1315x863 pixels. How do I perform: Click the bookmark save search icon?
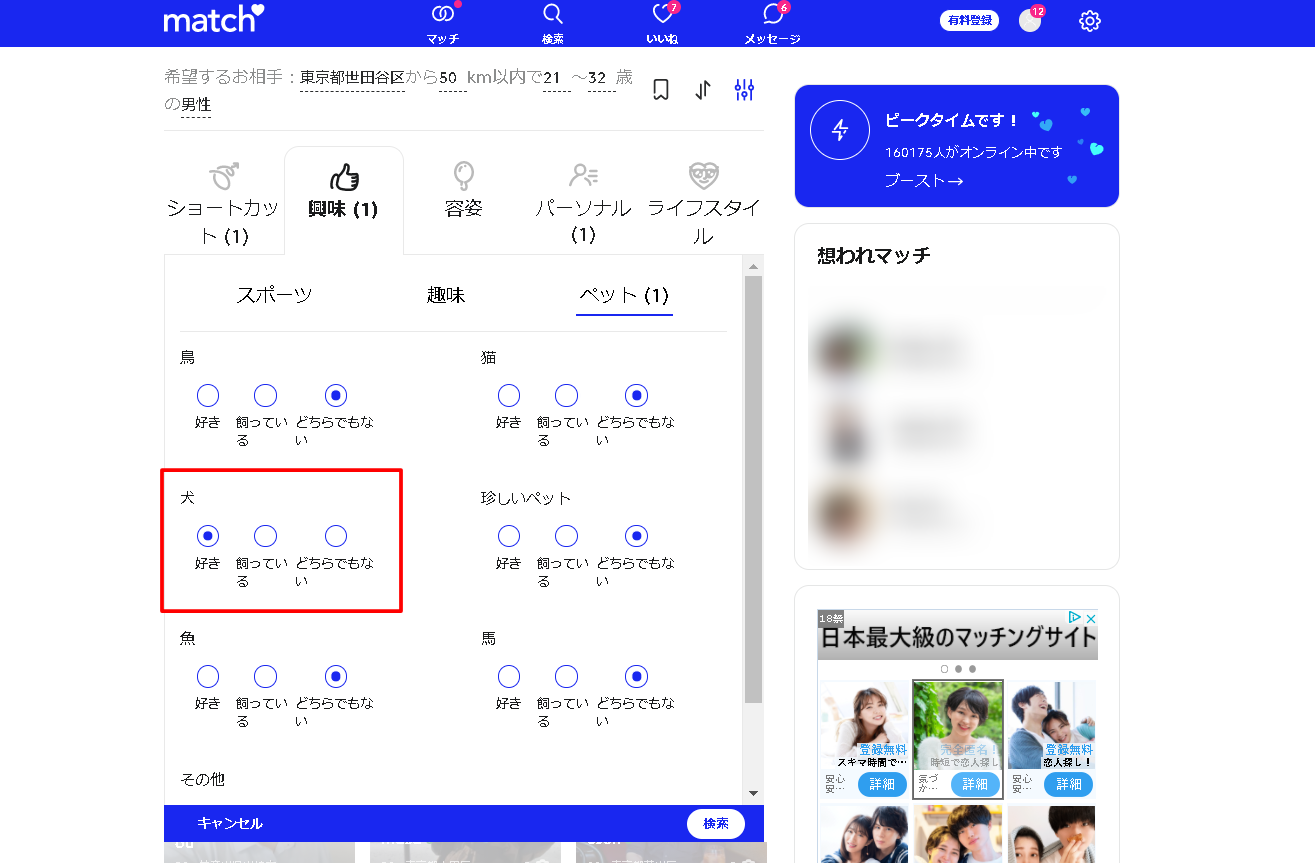coord(661,90)
